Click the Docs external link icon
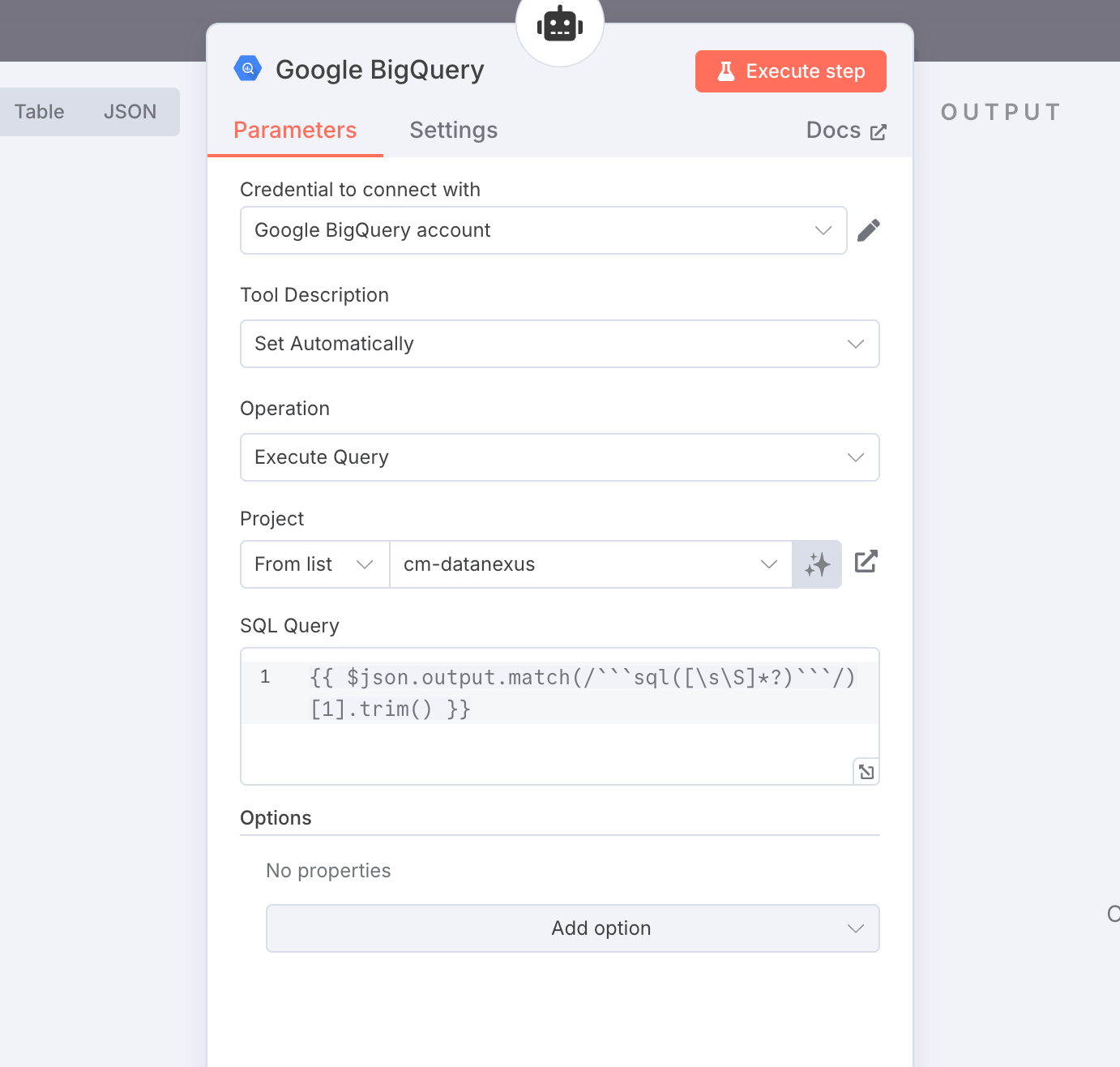This screenshot has width=1120, height=1067. point(878,132)
